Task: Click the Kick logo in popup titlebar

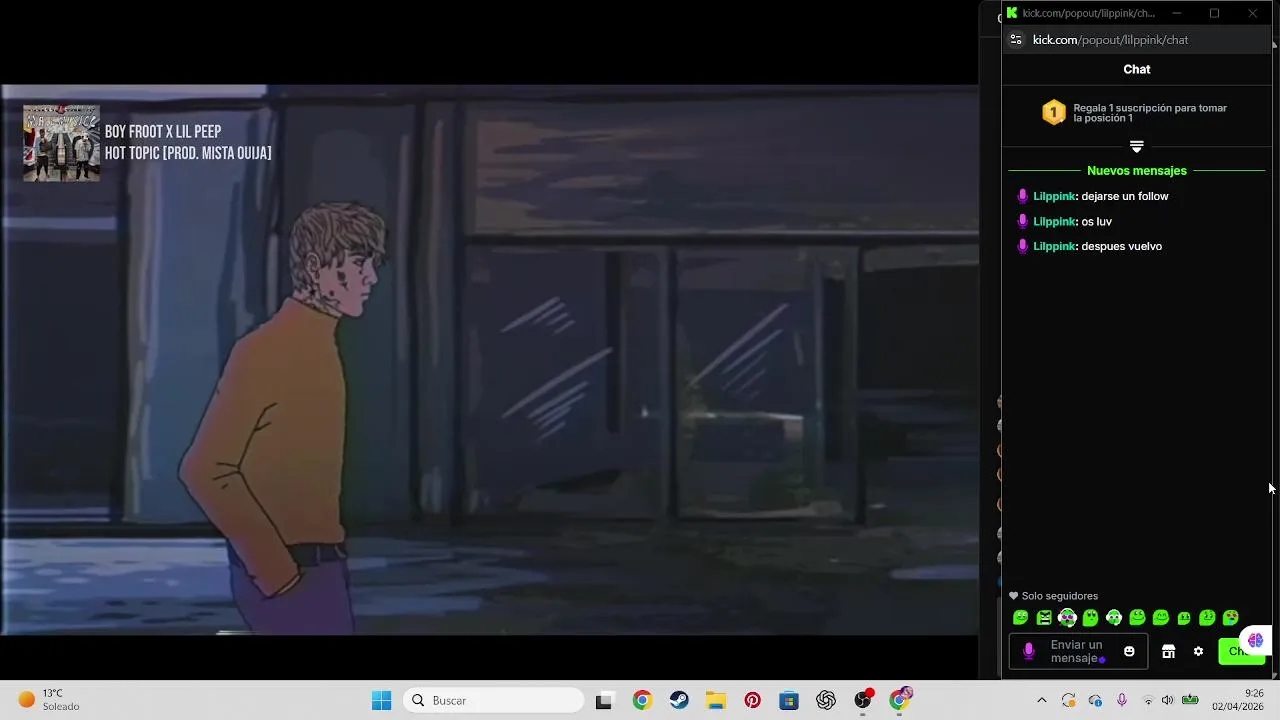Action: pyautogui.click(x=1012, y=13)
